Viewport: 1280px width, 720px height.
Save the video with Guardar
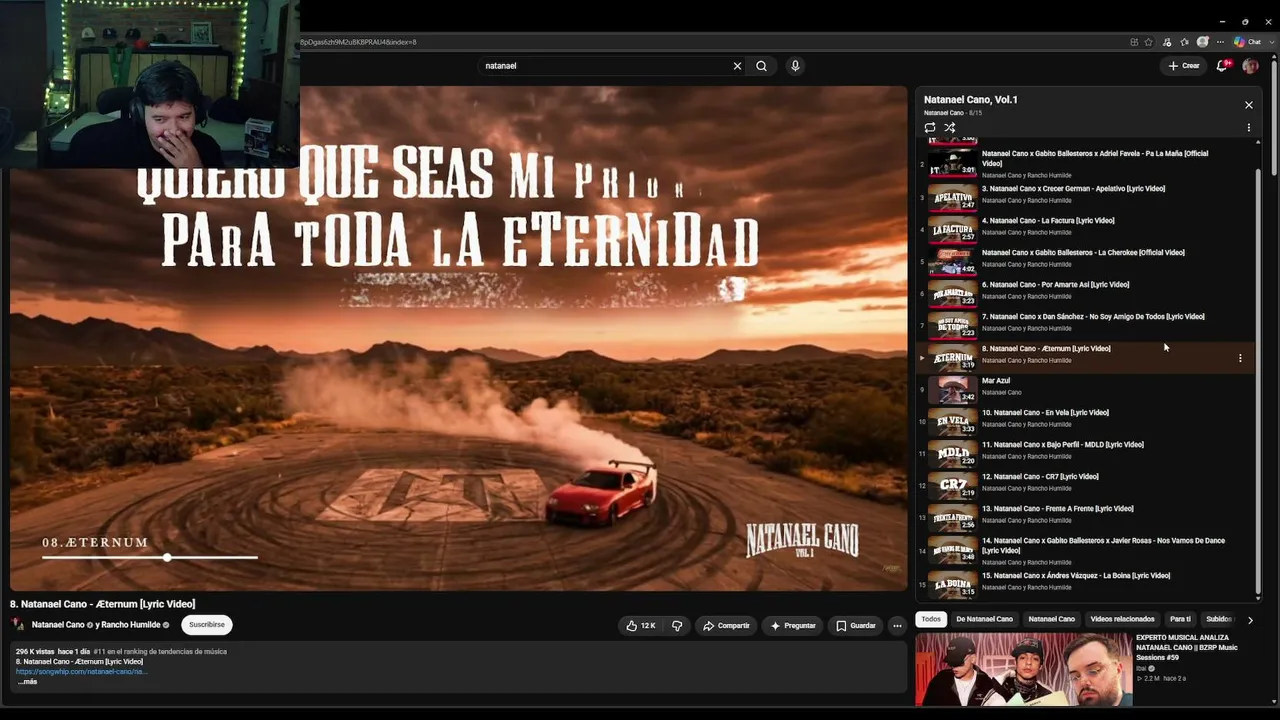pos(856,626)
